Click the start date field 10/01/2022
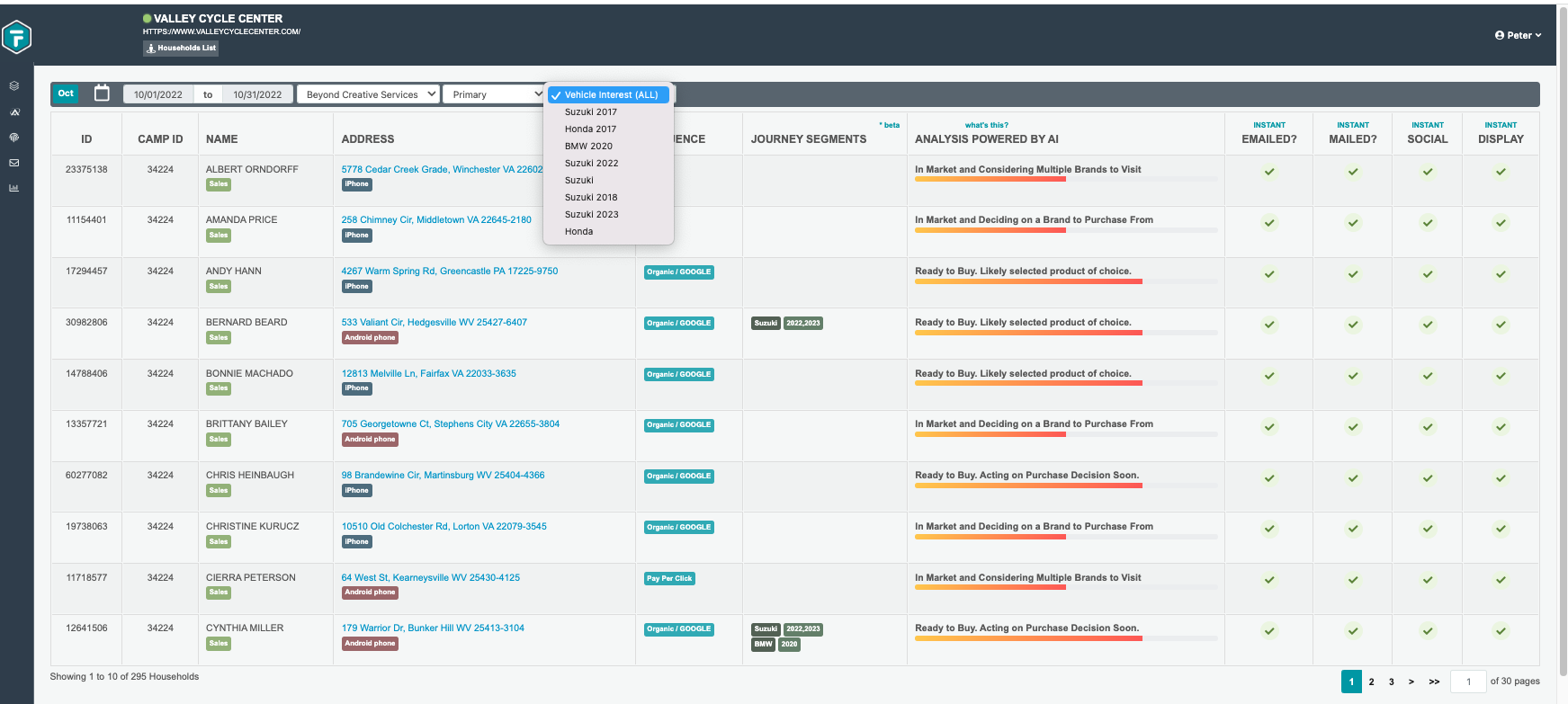 point(158,94)
